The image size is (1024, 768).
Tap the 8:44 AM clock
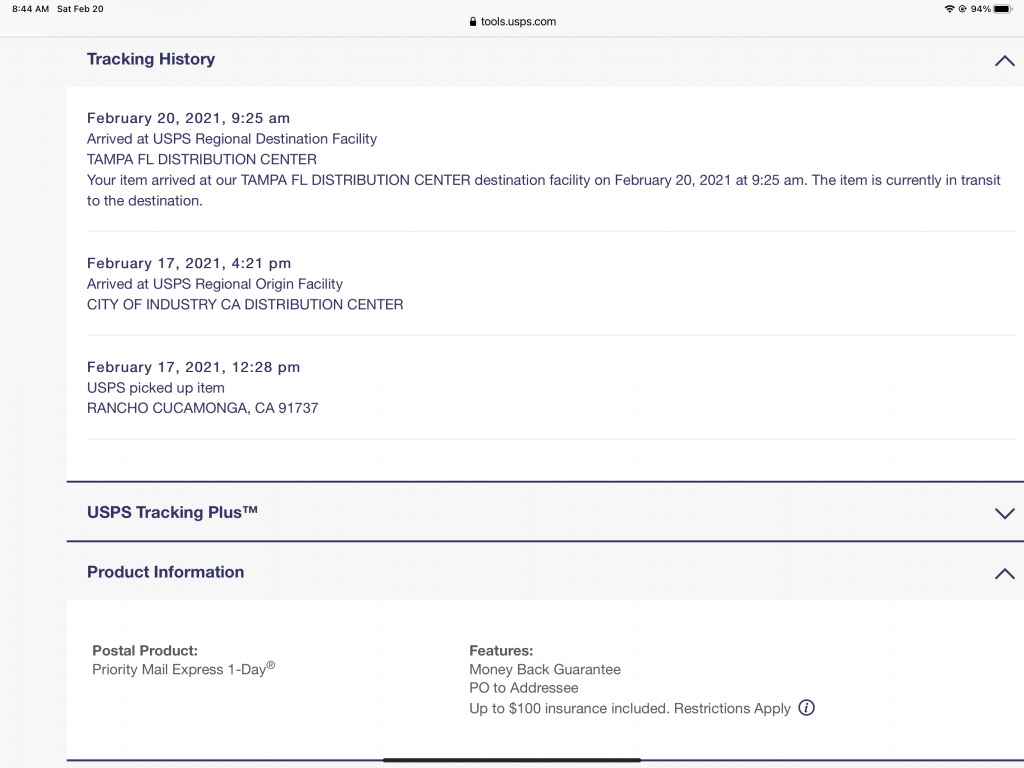pos(30,9)
